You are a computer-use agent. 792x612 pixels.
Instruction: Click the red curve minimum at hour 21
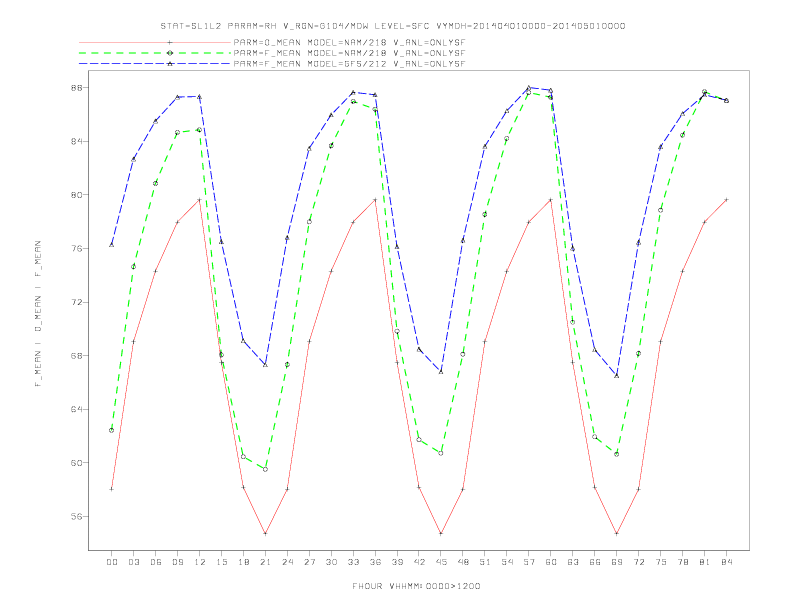[265, 533]
